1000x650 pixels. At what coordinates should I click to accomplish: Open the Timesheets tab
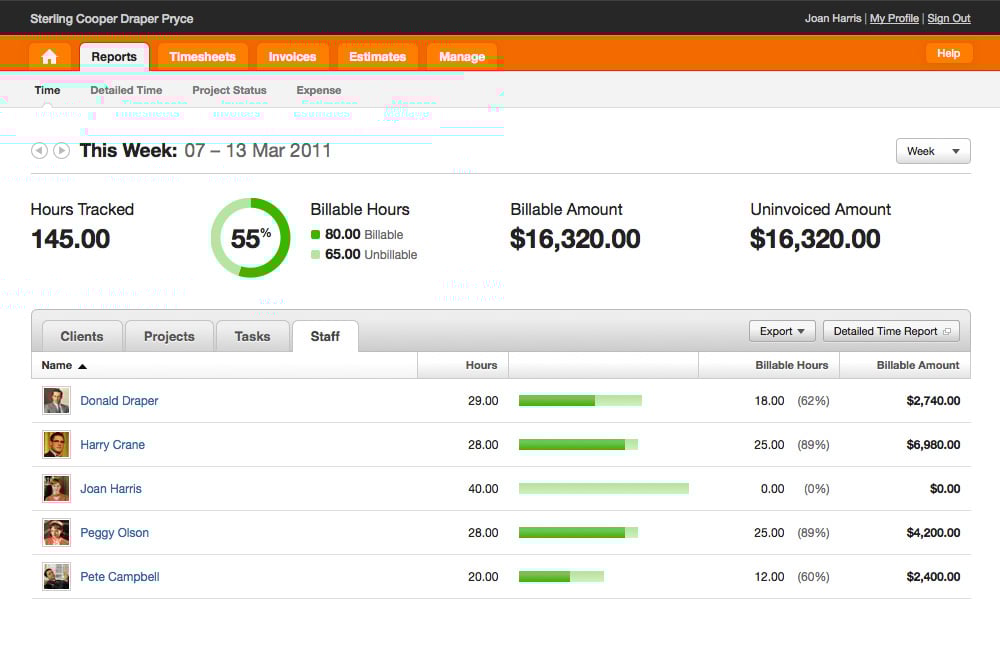point(202,57)
